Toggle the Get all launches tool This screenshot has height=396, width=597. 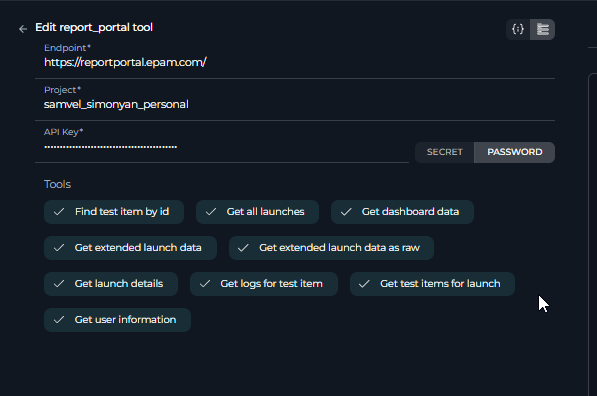[x=257, y=212]
